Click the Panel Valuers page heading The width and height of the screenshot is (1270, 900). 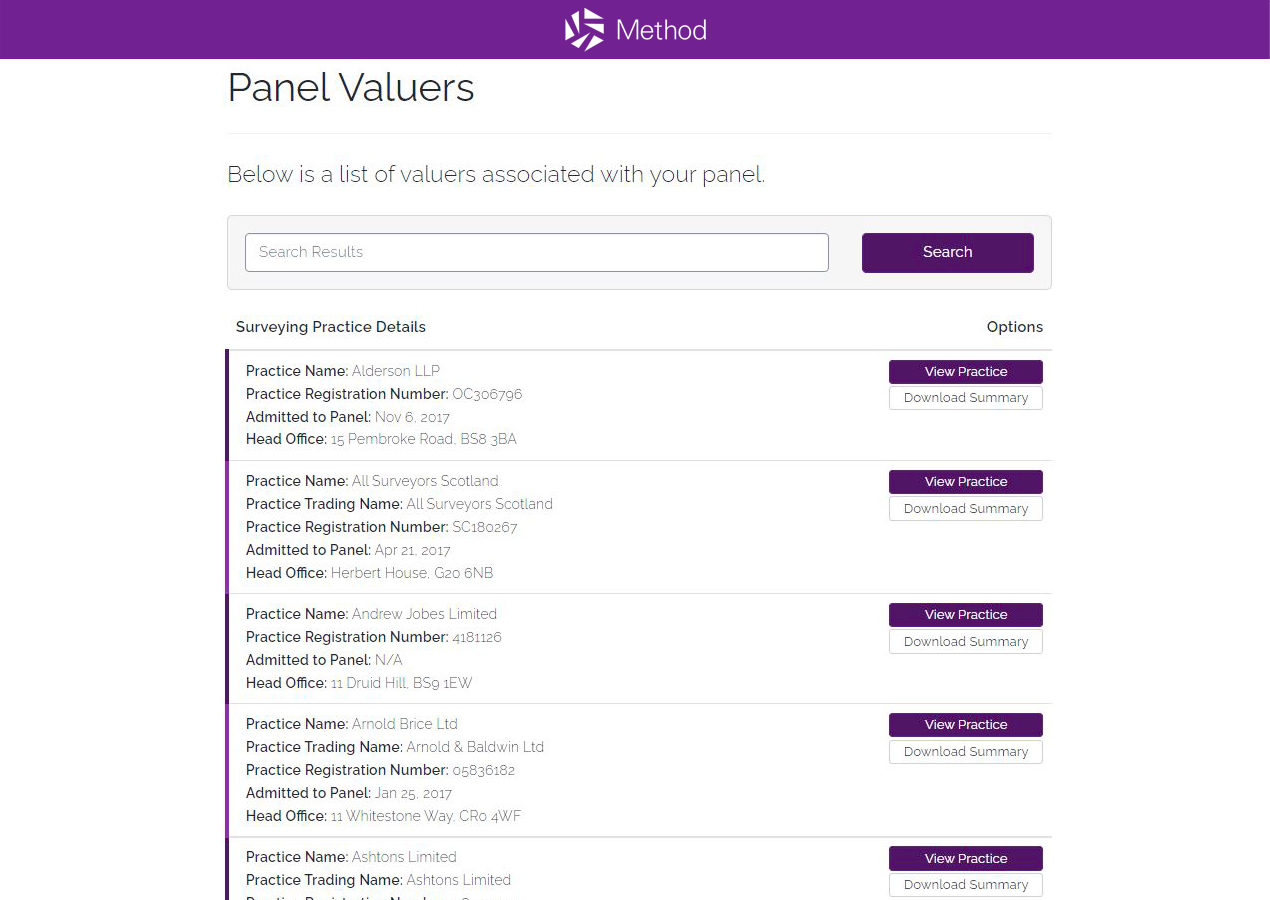pyautogui.click(x=351, y=88)
